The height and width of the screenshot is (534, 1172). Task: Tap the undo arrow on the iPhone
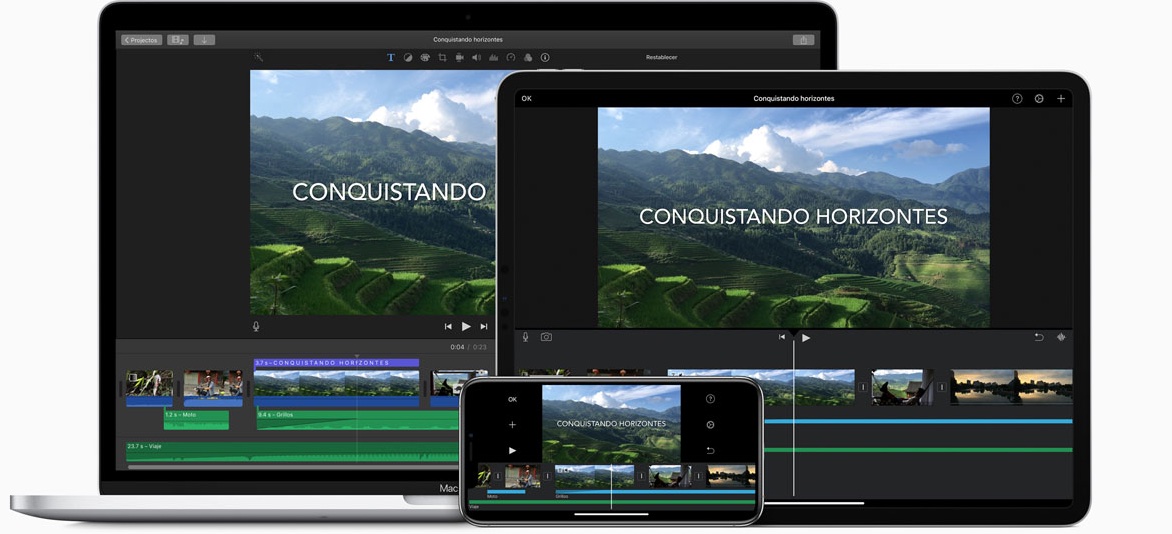click(x=710, y=450)
